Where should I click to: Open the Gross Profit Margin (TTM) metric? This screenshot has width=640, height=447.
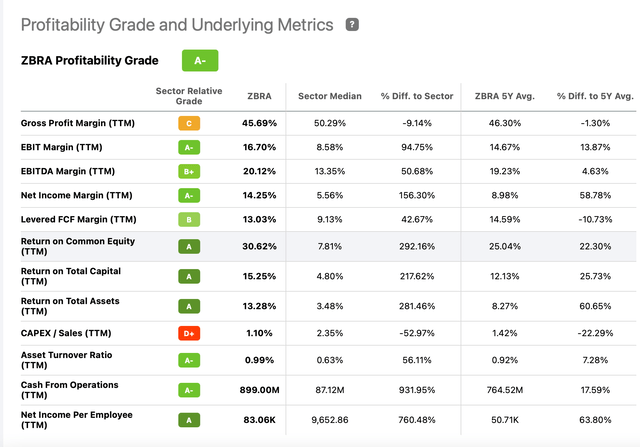[77, 123]
